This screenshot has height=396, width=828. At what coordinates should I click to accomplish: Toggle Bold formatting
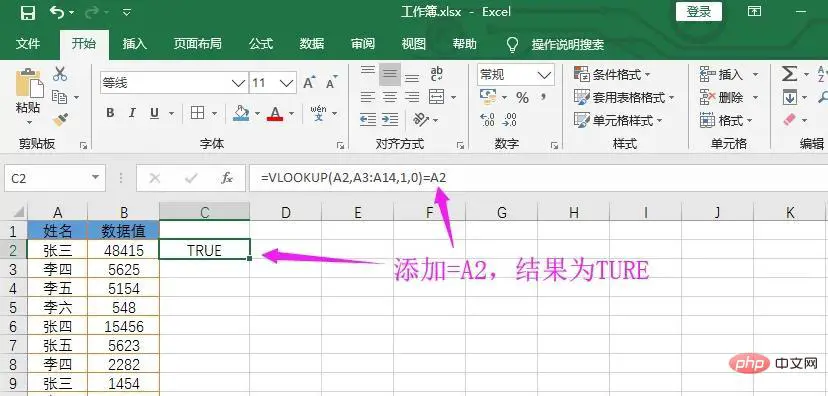point(110,112)
